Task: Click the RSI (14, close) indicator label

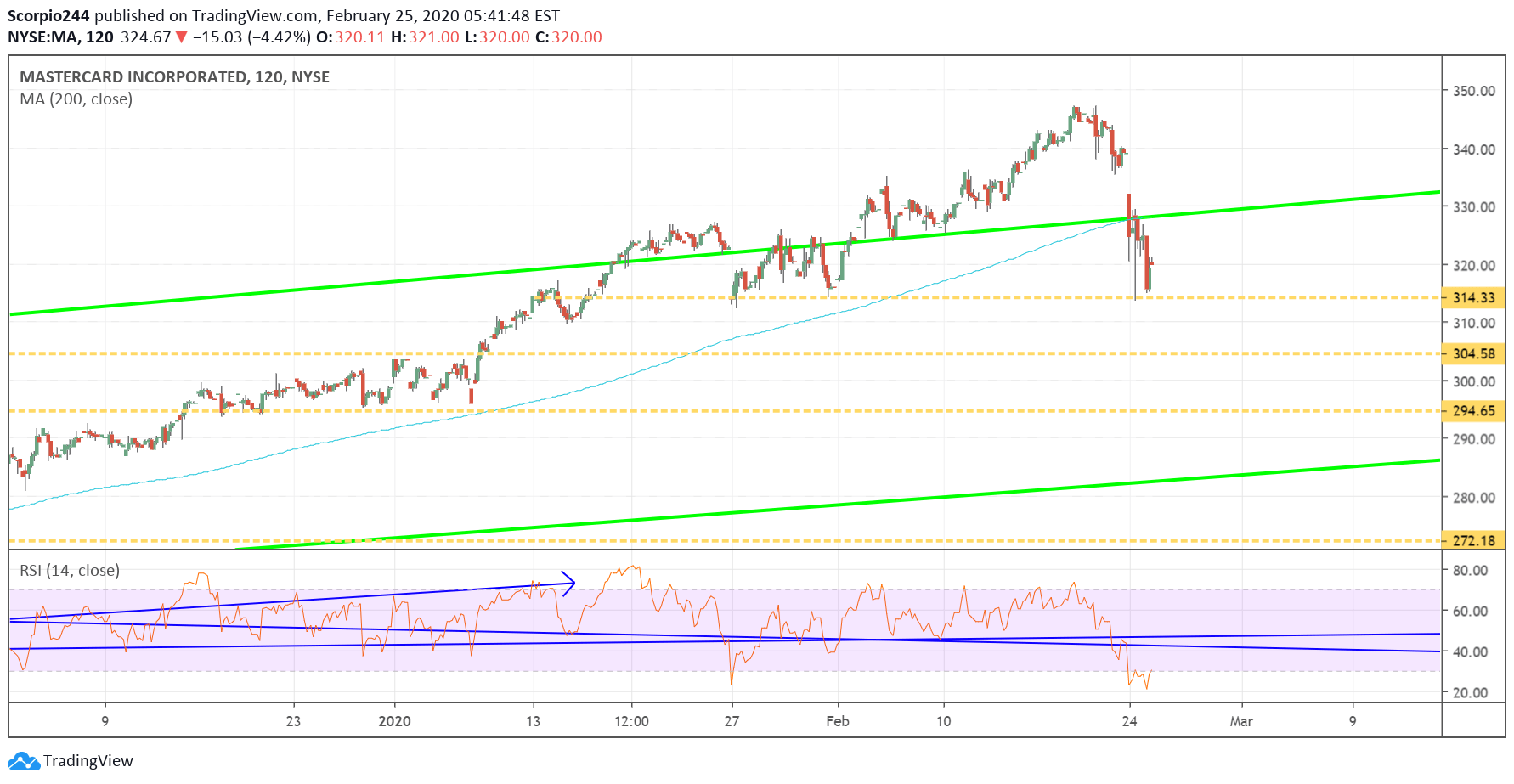Action: pos(70,571)
